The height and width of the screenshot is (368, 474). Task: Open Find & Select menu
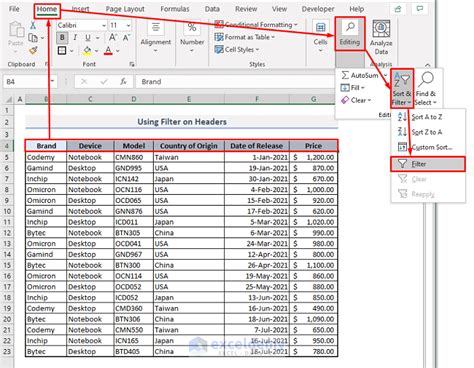426,89
